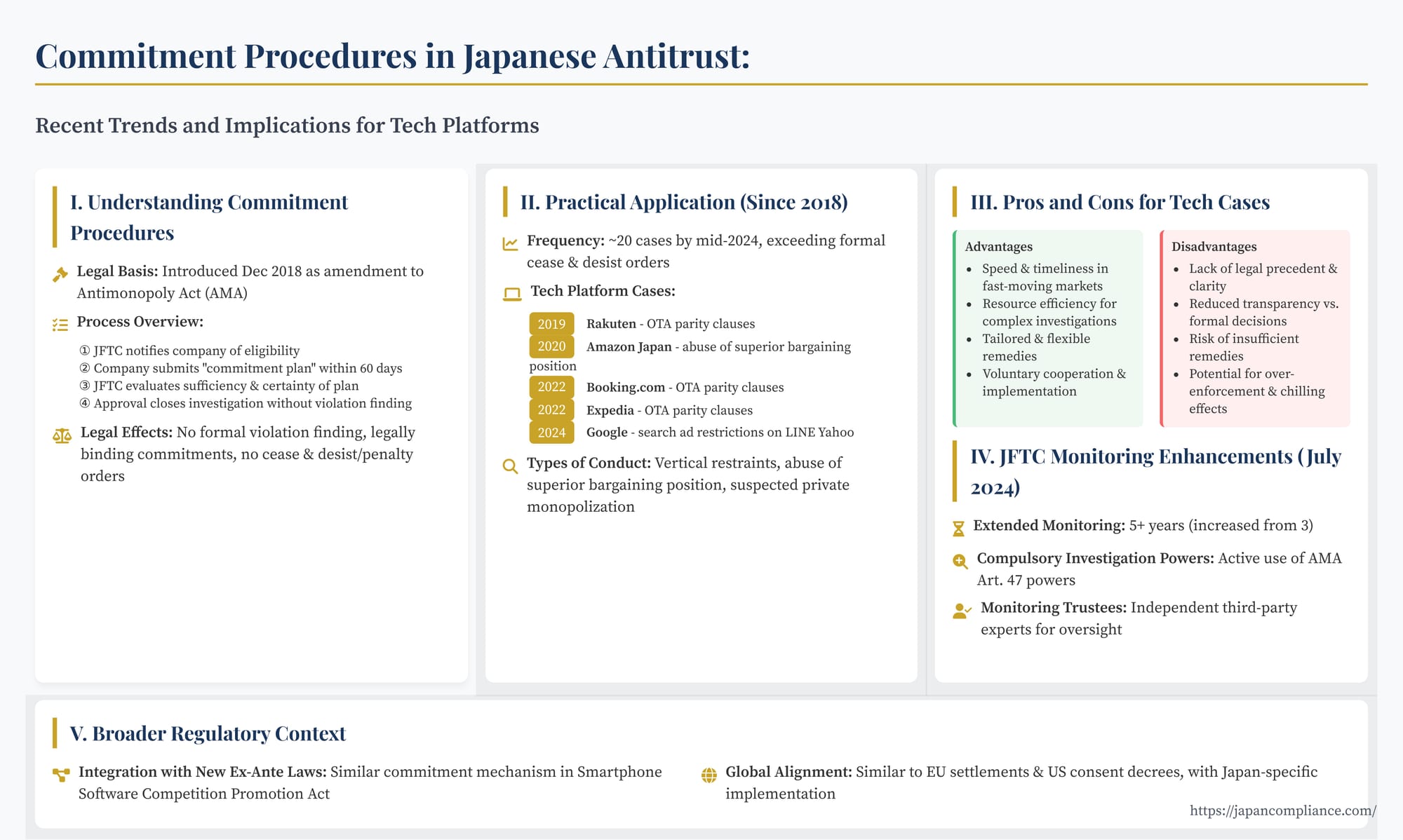Click the Global Alignment label
Viewport: 1403px width, 840px height.
coord(788,772)
